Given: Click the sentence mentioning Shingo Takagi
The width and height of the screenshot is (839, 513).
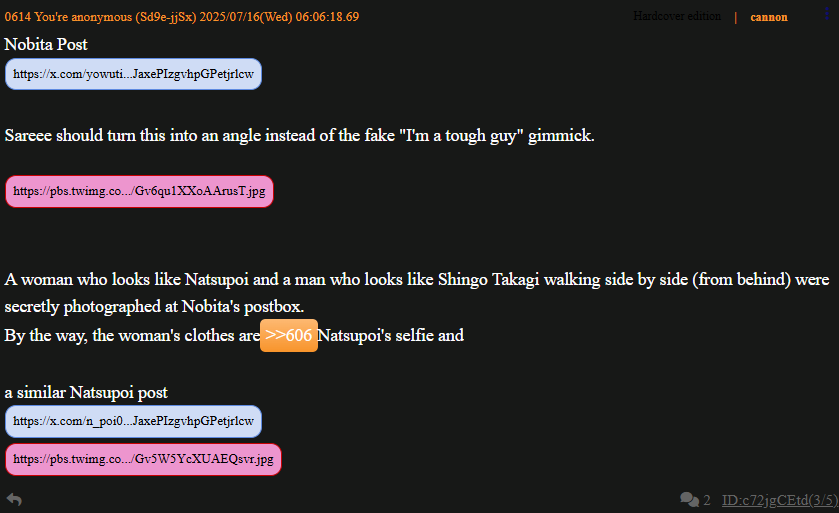Looking at the screenshot, I should [x=417, y=293].
